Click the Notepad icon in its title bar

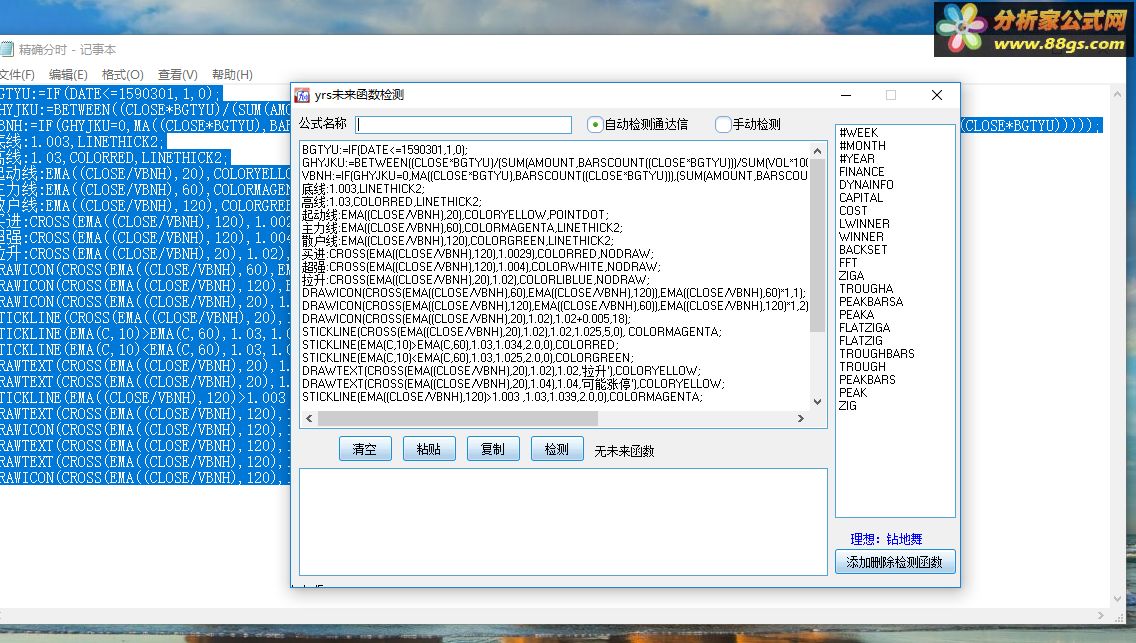coord(7,49)
